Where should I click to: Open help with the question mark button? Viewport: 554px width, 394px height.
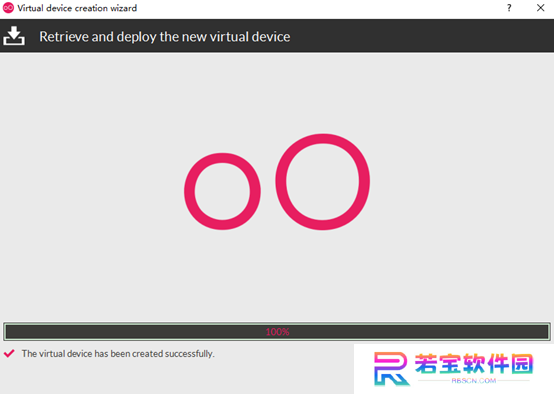pyautogui.click(x=509, y=8)
